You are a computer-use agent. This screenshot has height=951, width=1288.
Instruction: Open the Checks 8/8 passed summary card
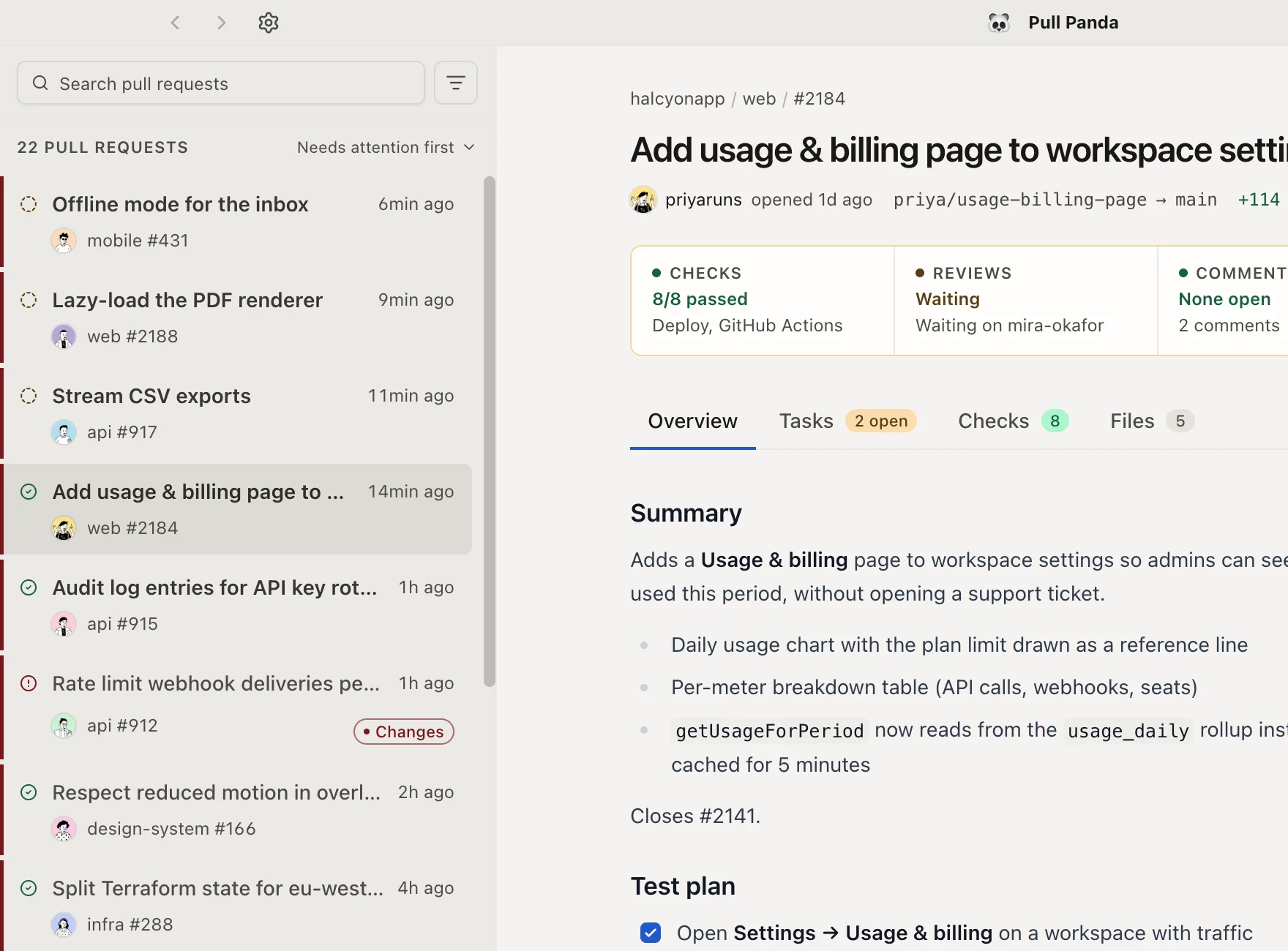pyautogui.click(x=763, y=301)
